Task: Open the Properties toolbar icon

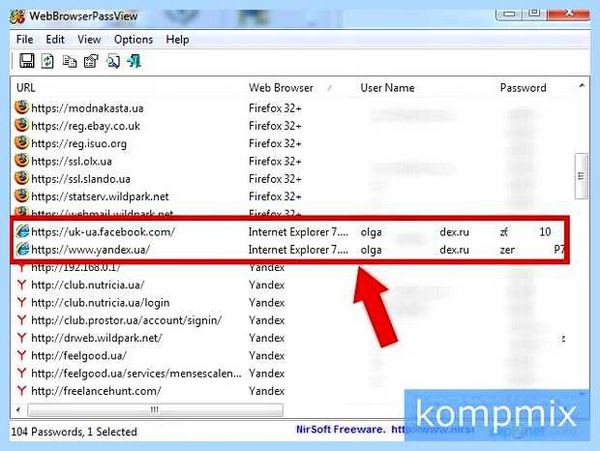Action: 91,61
